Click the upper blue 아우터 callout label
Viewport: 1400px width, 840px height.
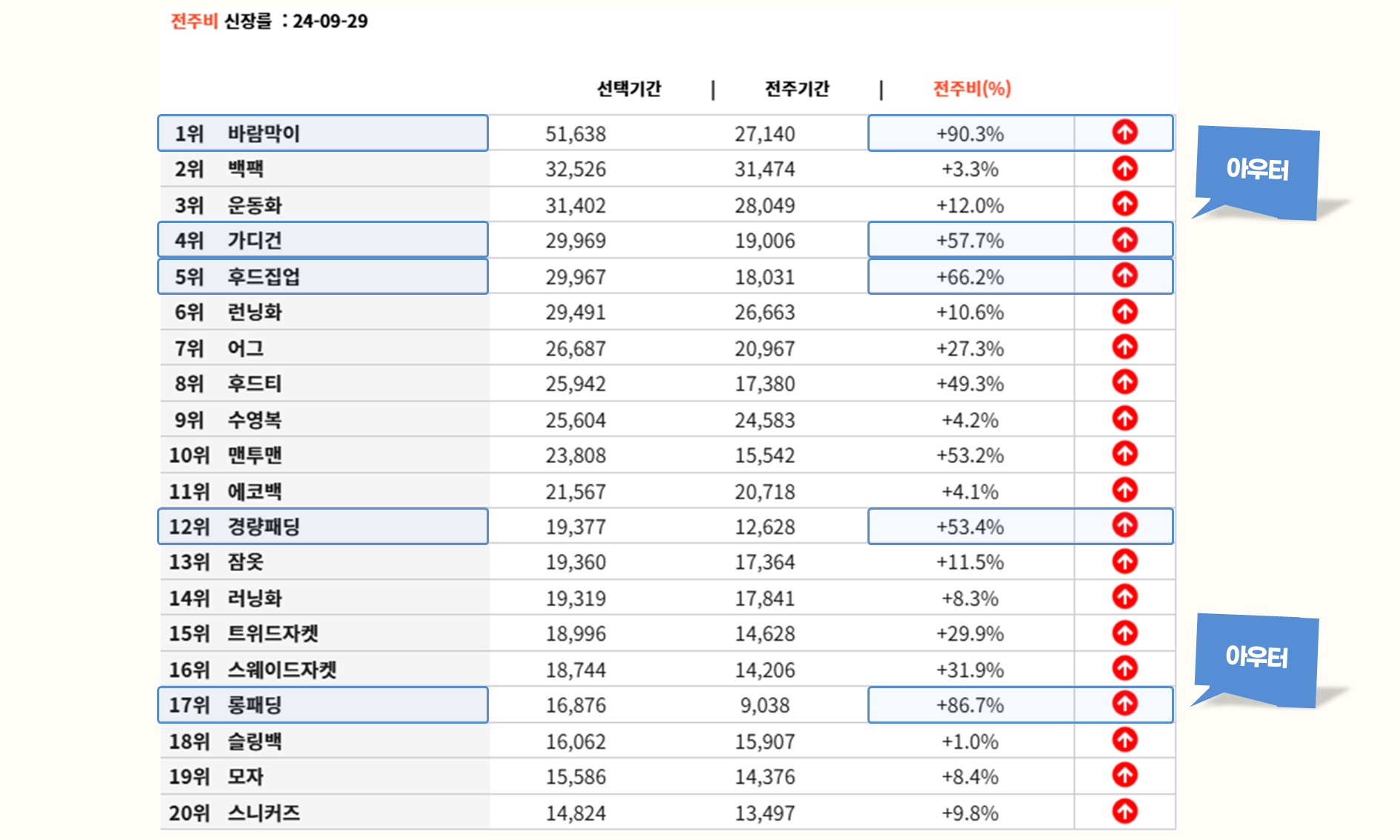click(x=1257, y=170)
